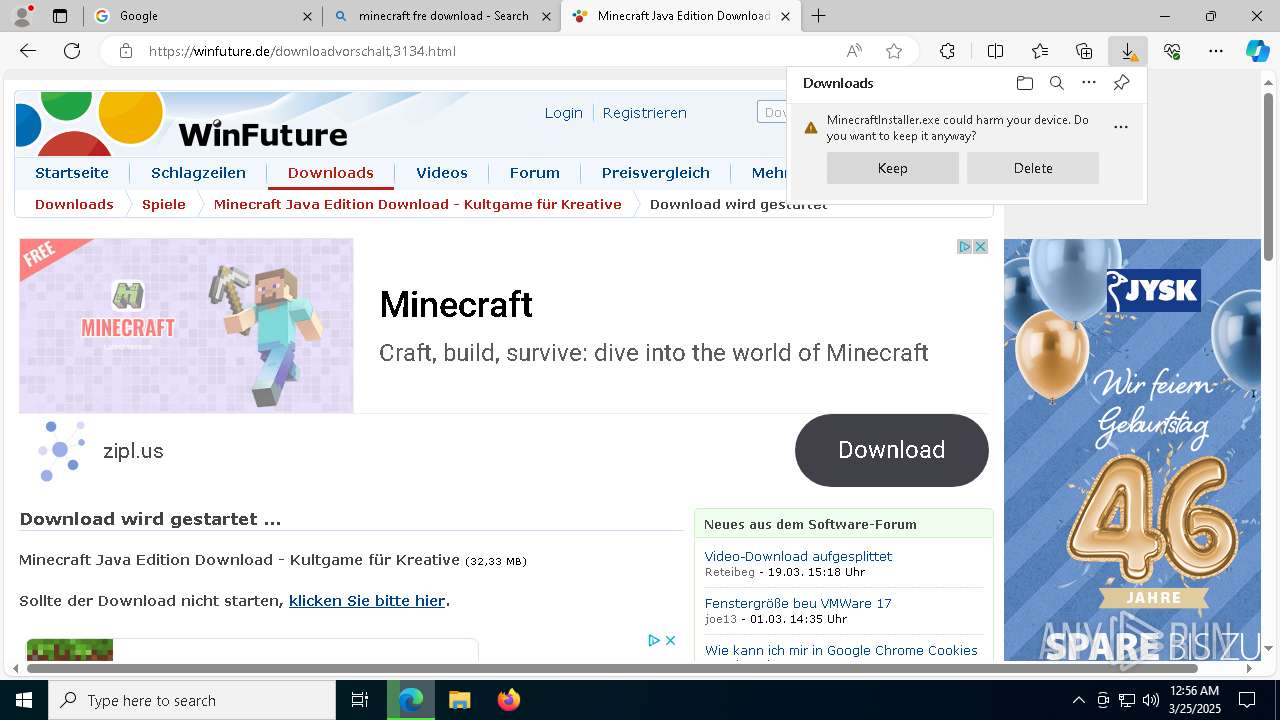Launch the Copilot icon

tap(1257, 51)
